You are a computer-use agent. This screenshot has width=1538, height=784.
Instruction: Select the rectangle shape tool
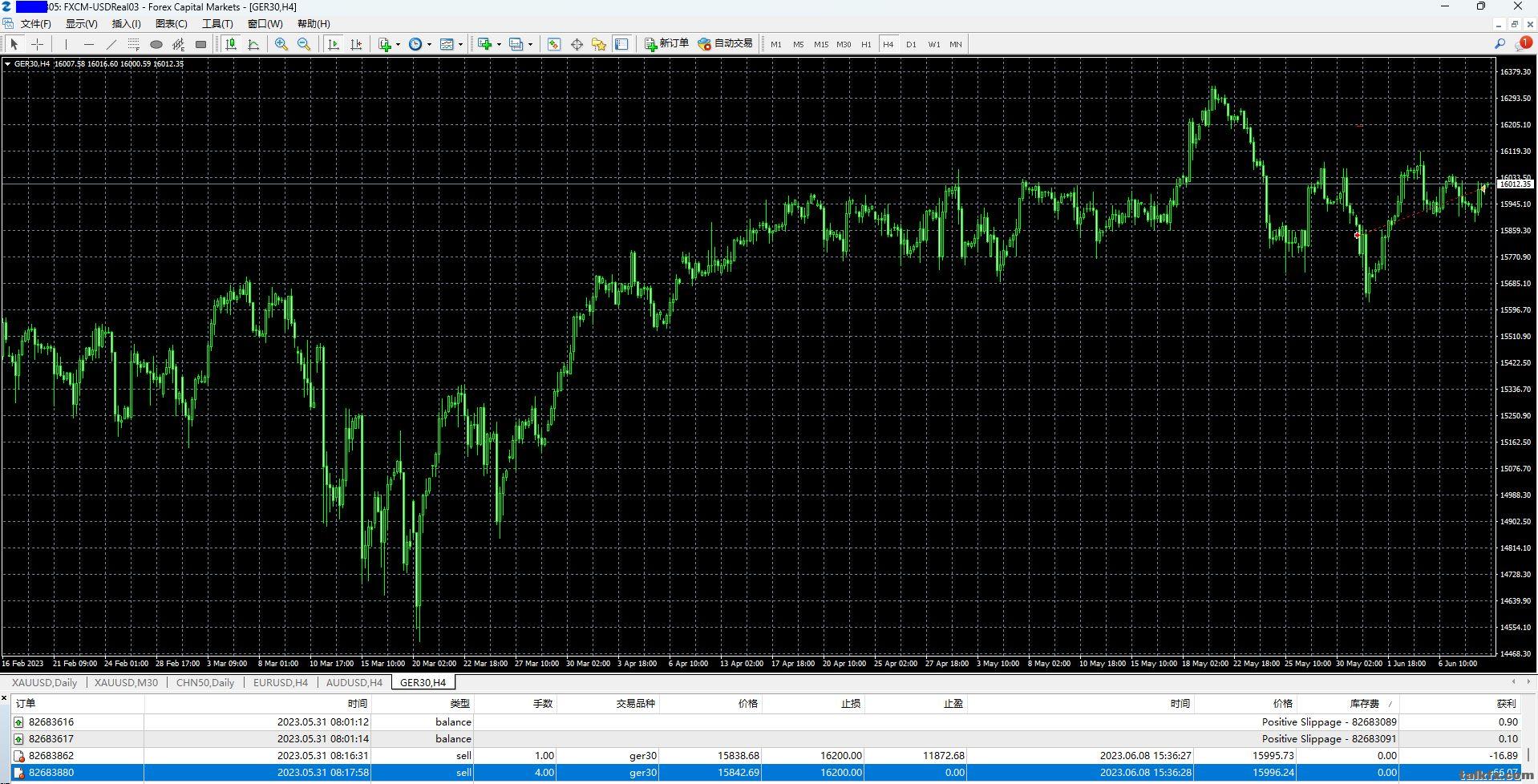point(201,44)
